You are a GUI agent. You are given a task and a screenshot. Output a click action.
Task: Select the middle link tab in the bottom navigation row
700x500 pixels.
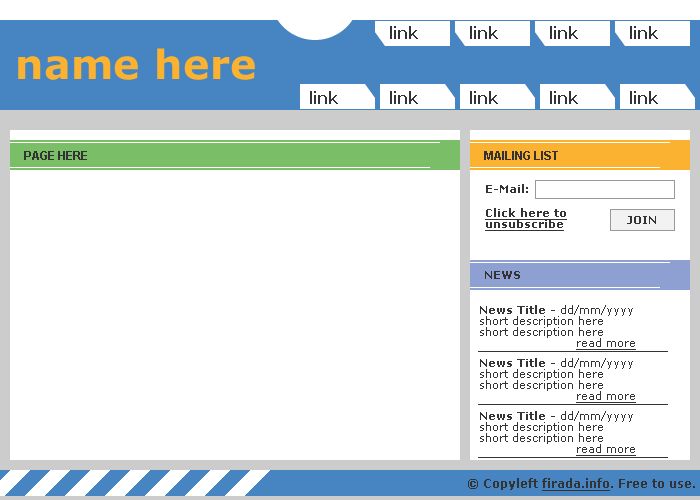497,96
